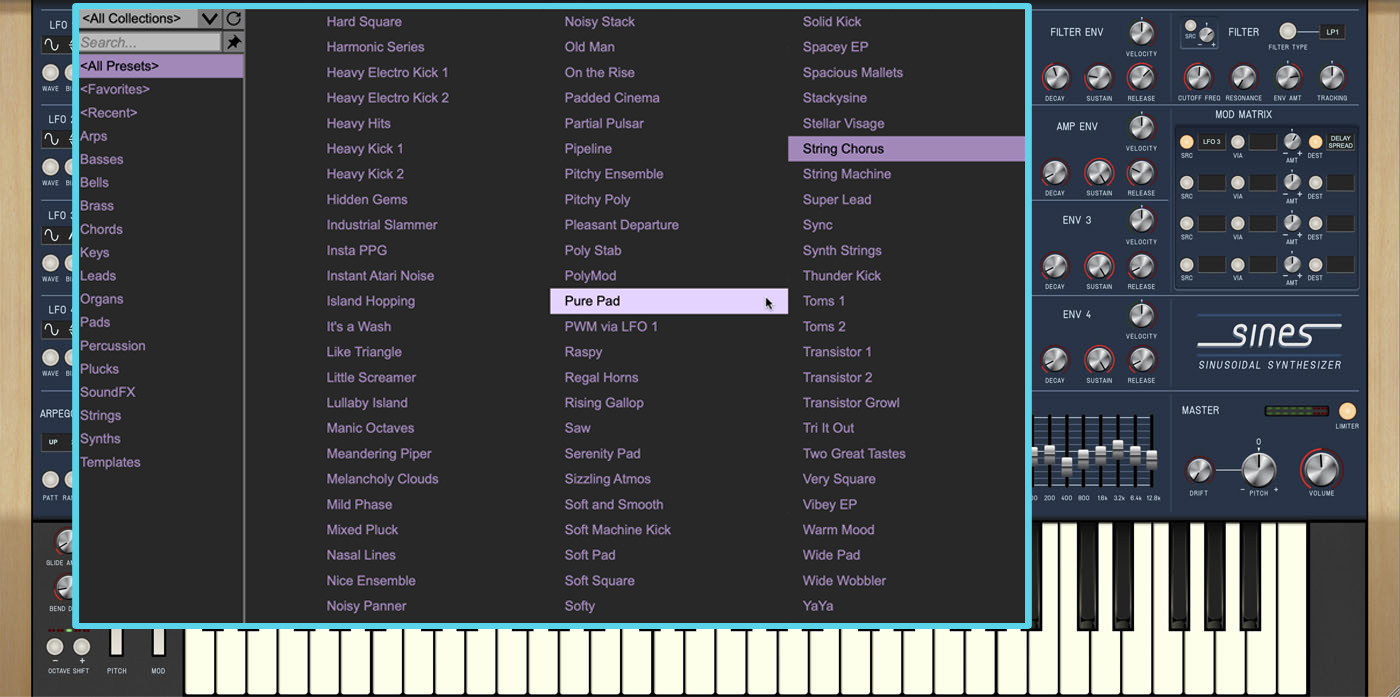Viewport: 1400px width, 697px height.
Task: Select the Arps category
Action: (x=94, y=136)
